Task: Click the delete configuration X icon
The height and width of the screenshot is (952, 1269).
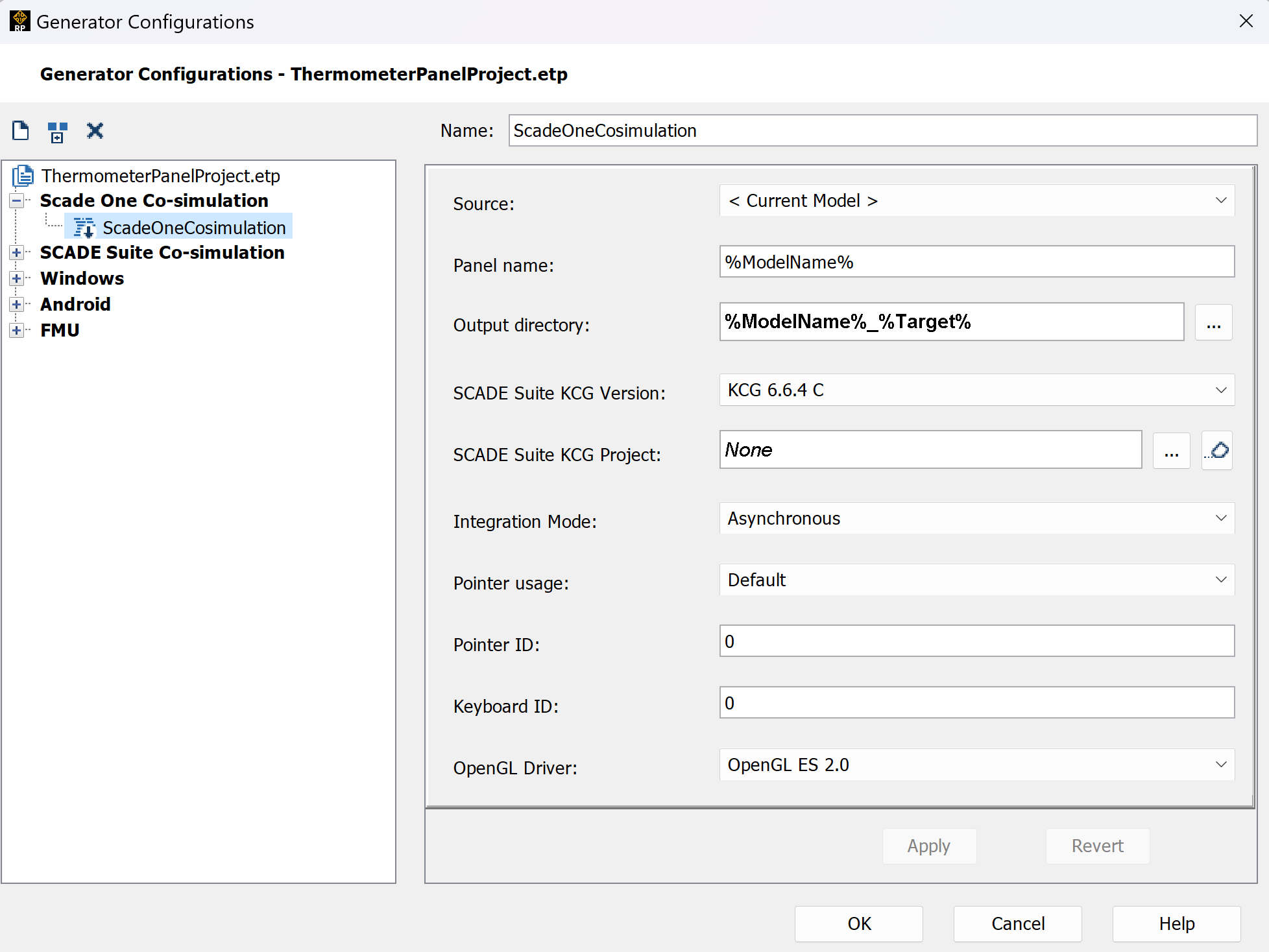Action: (x=95, y=131)
